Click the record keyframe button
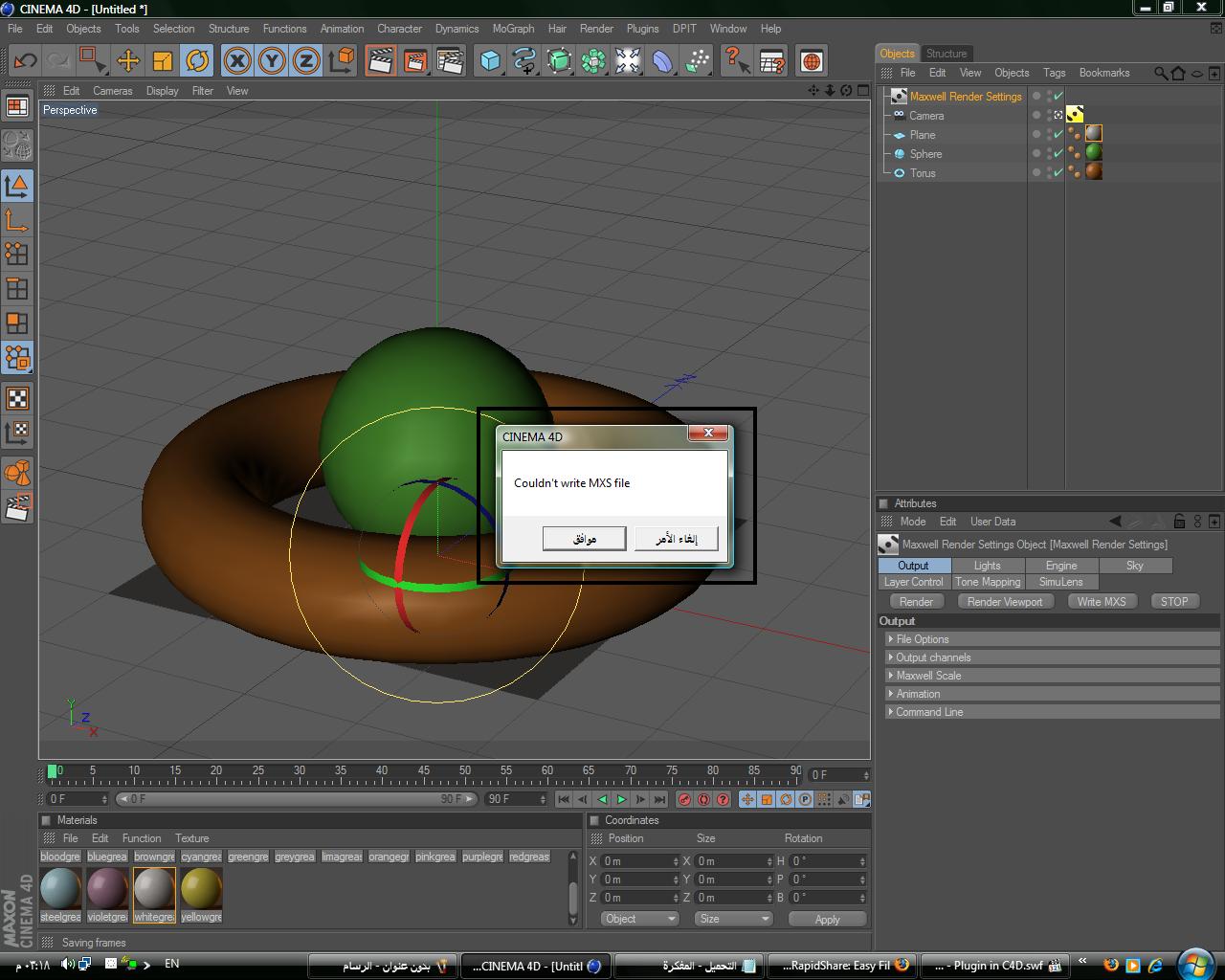This screenshot has width=1225, height=980. 684,799
